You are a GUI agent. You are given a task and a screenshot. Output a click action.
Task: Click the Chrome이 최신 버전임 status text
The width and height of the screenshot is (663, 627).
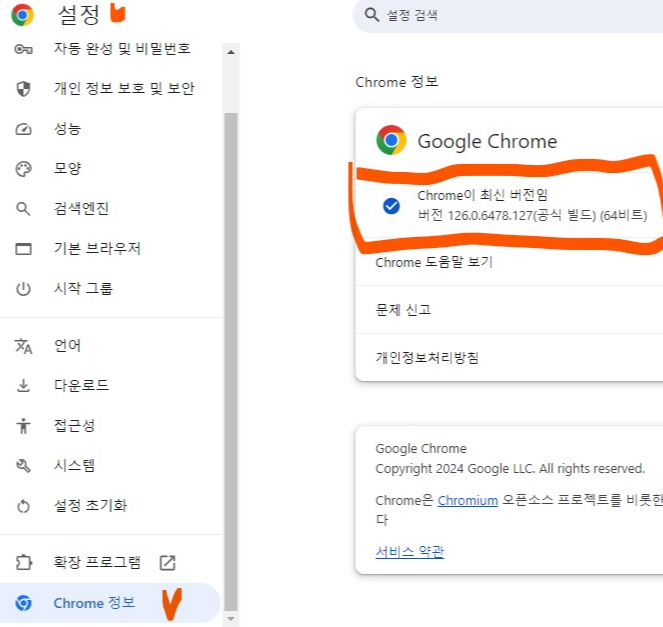[x=482, y=195]
